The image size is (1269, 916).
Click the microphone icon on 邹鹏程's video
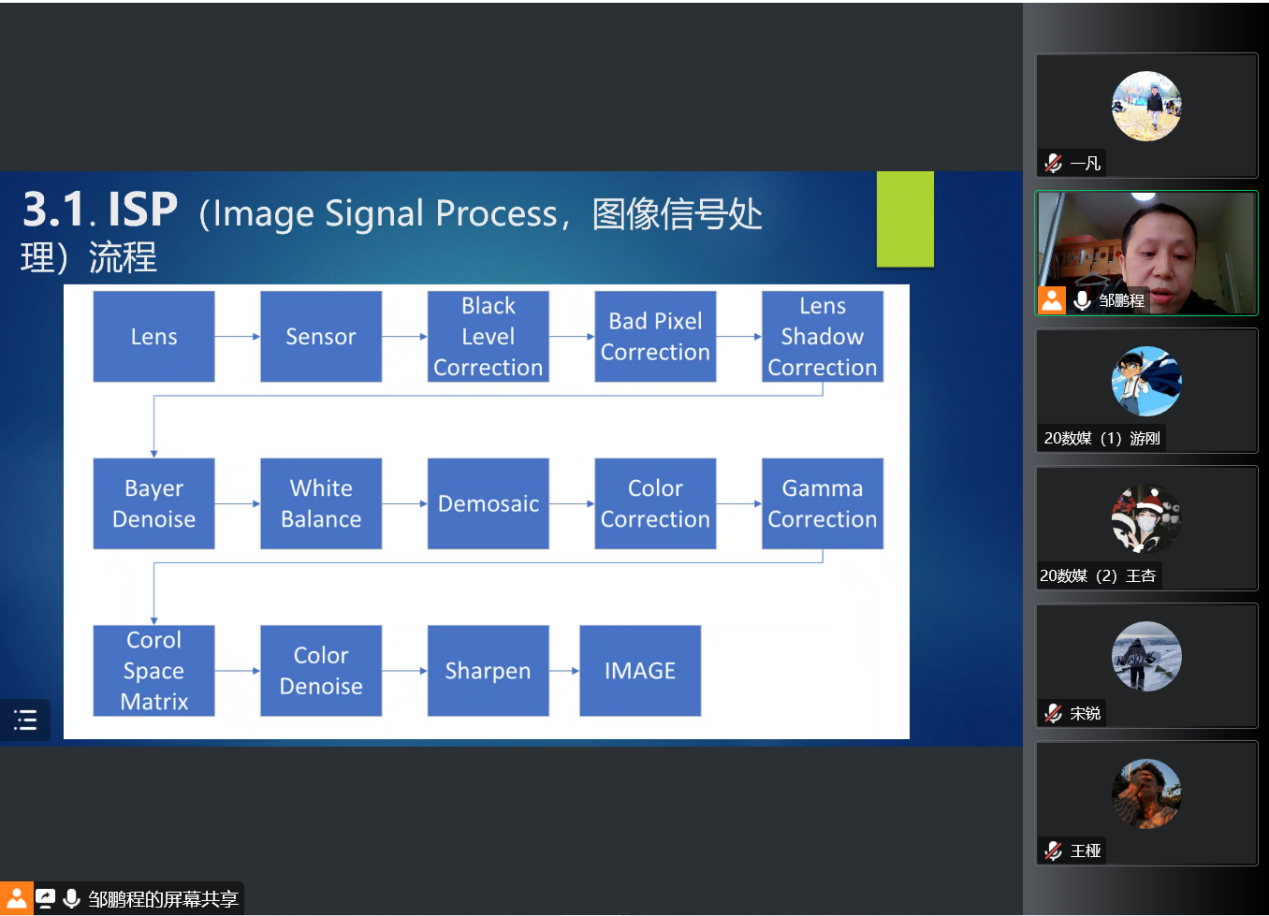[x=1082, y=300]
